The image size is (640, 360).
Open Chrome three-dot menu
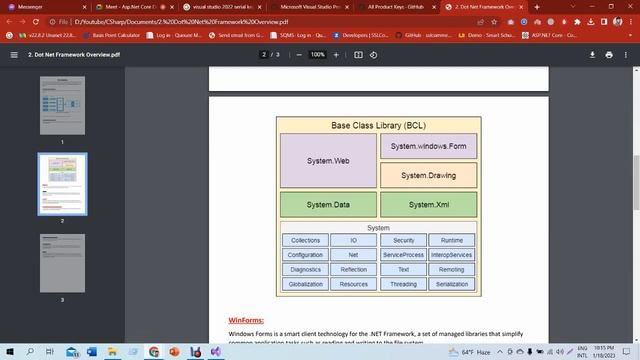click(631, 22)
